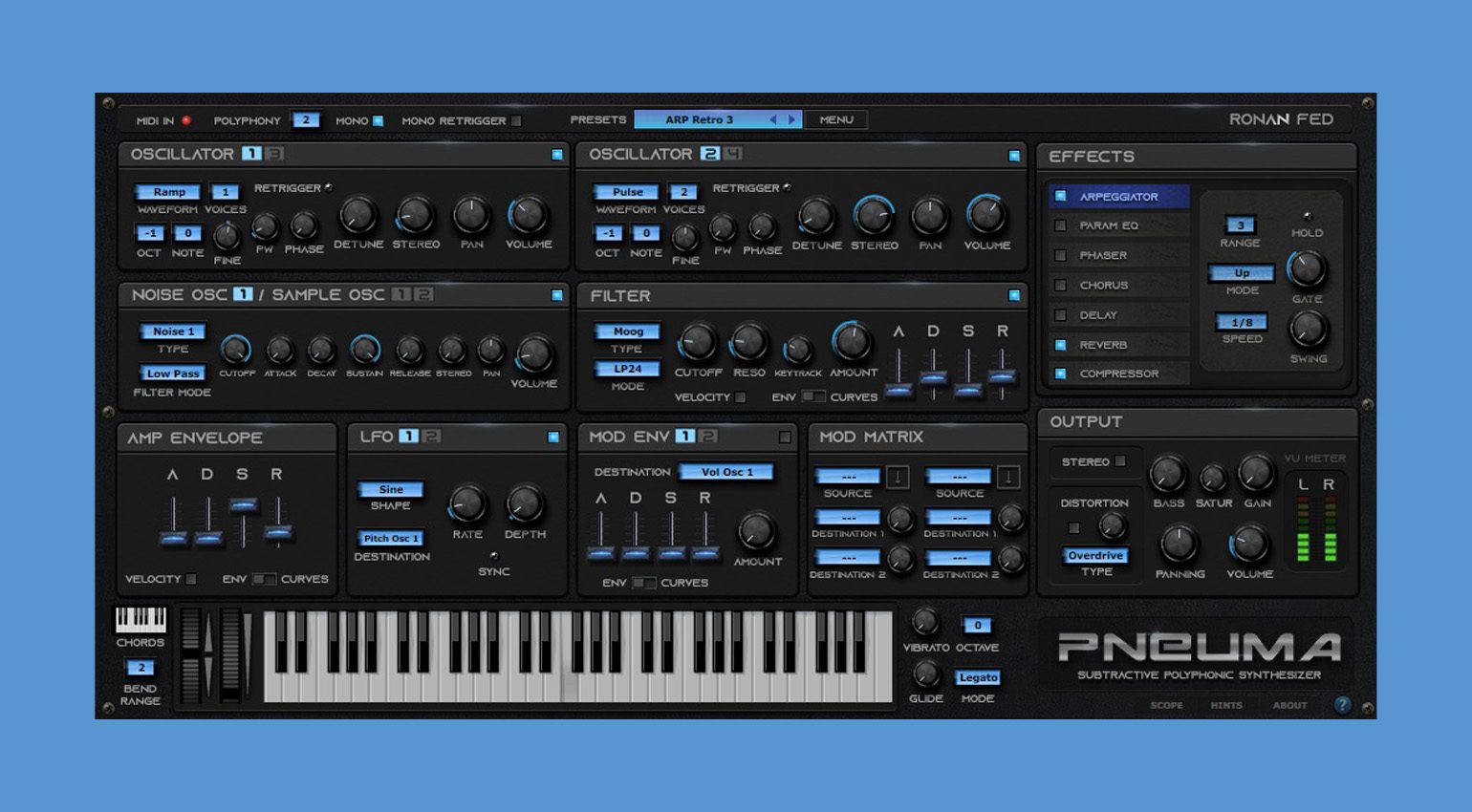The image size is (1472, 812).
Task: Enable the Chorus effect checkbox
Action: tap(1060, 285)
